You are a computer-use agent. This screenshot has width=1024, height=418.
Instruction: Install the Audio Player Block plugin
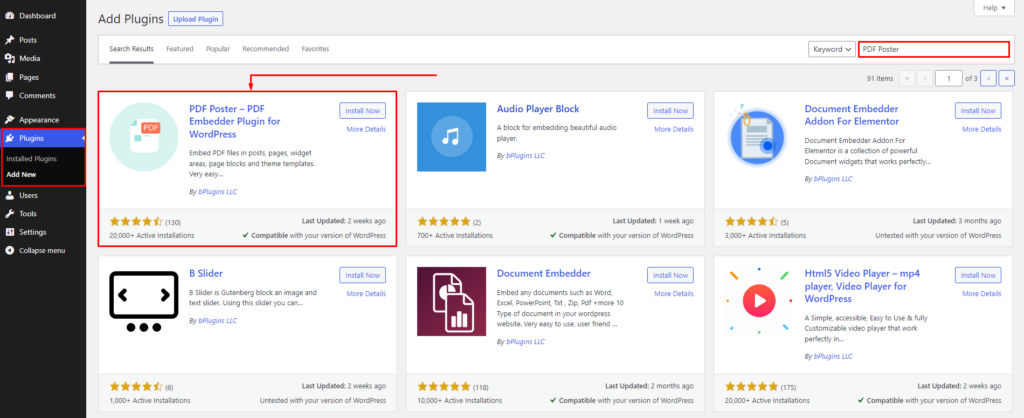(x=670, y=111)
